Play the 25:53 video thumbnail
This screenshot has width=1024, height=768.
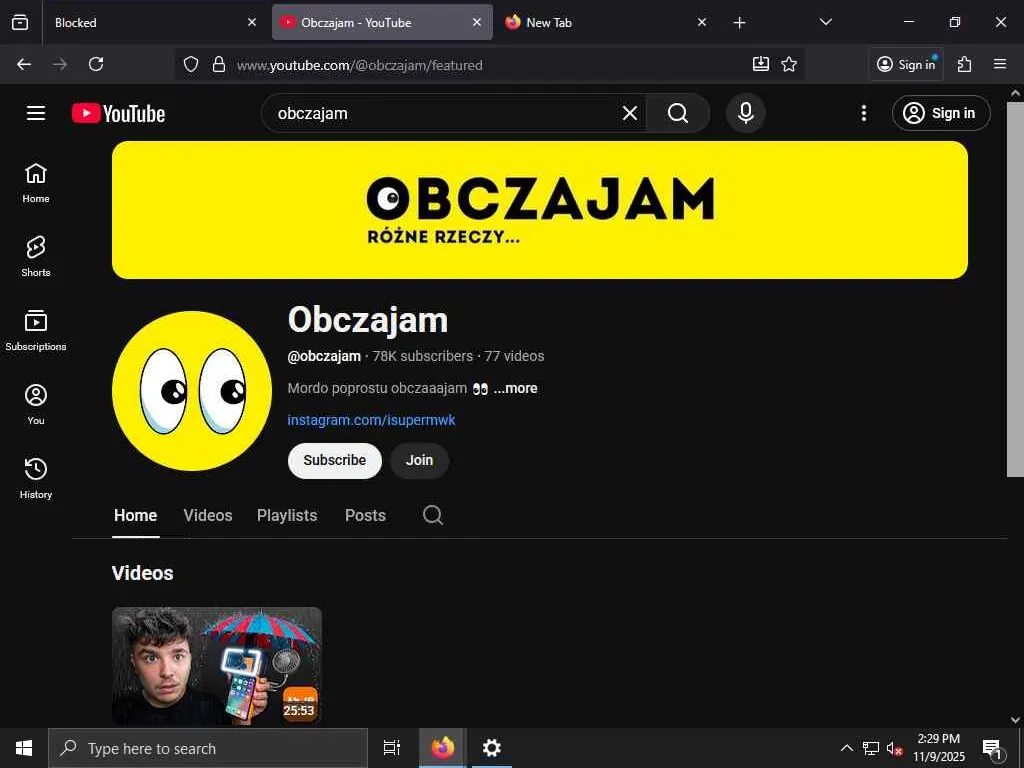[x=217, y=665]
